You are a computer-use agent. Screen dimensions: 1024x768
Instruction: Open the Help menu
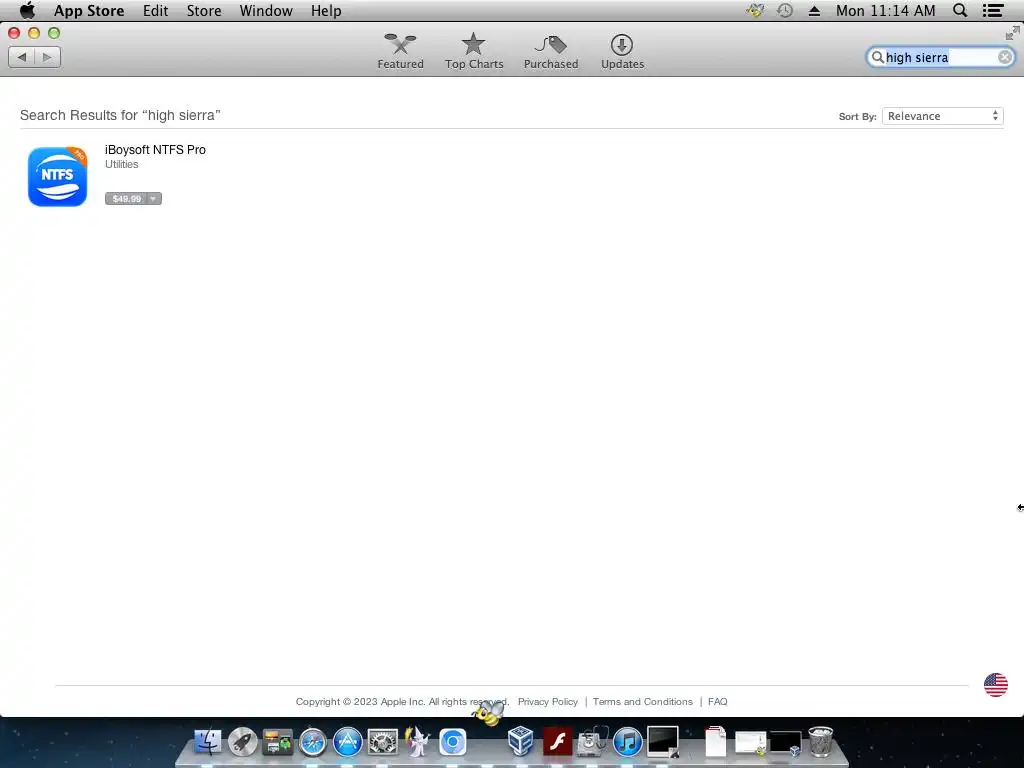326,10
